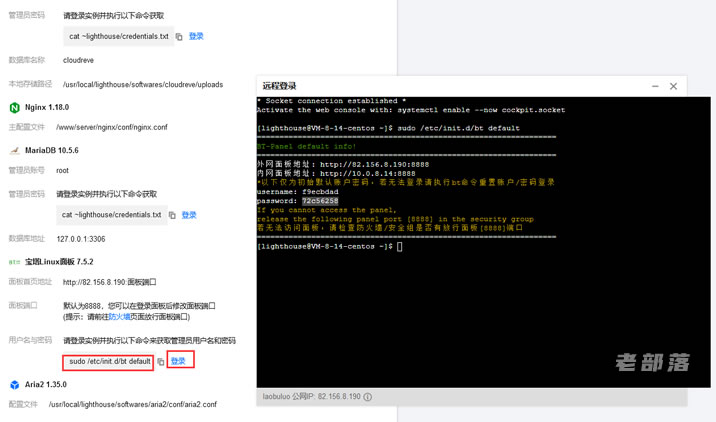Viewport: 716px width, 422px height.
Task: Open info icon next to public IP
Action: [x=368, y=397]
